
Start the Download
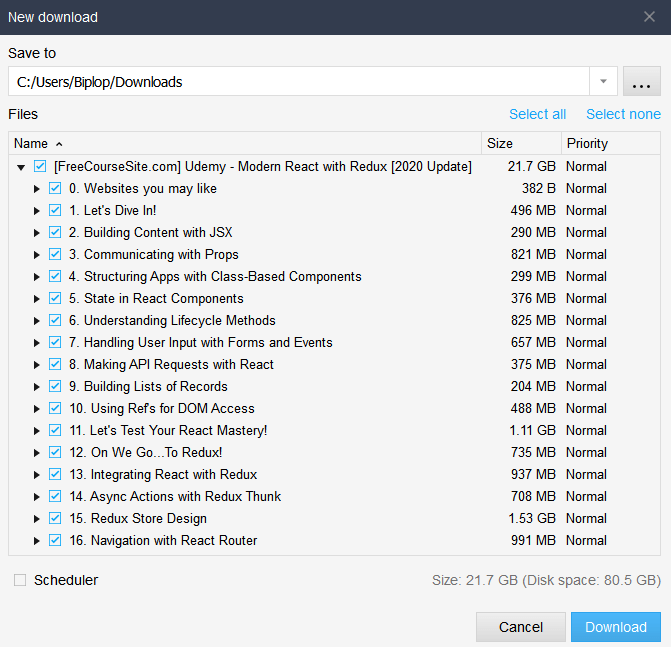pos(616,627)
